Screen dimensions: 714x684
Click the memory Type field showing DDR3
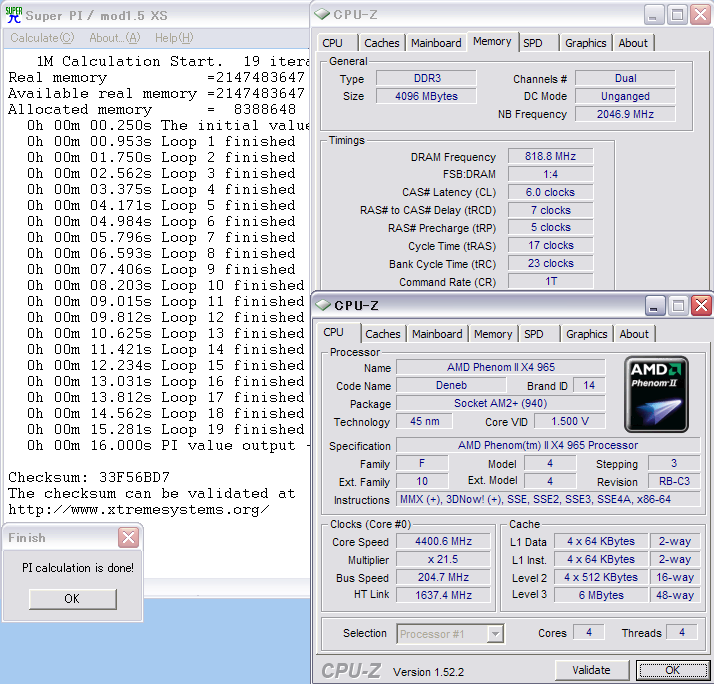click(x=427, y=78)
